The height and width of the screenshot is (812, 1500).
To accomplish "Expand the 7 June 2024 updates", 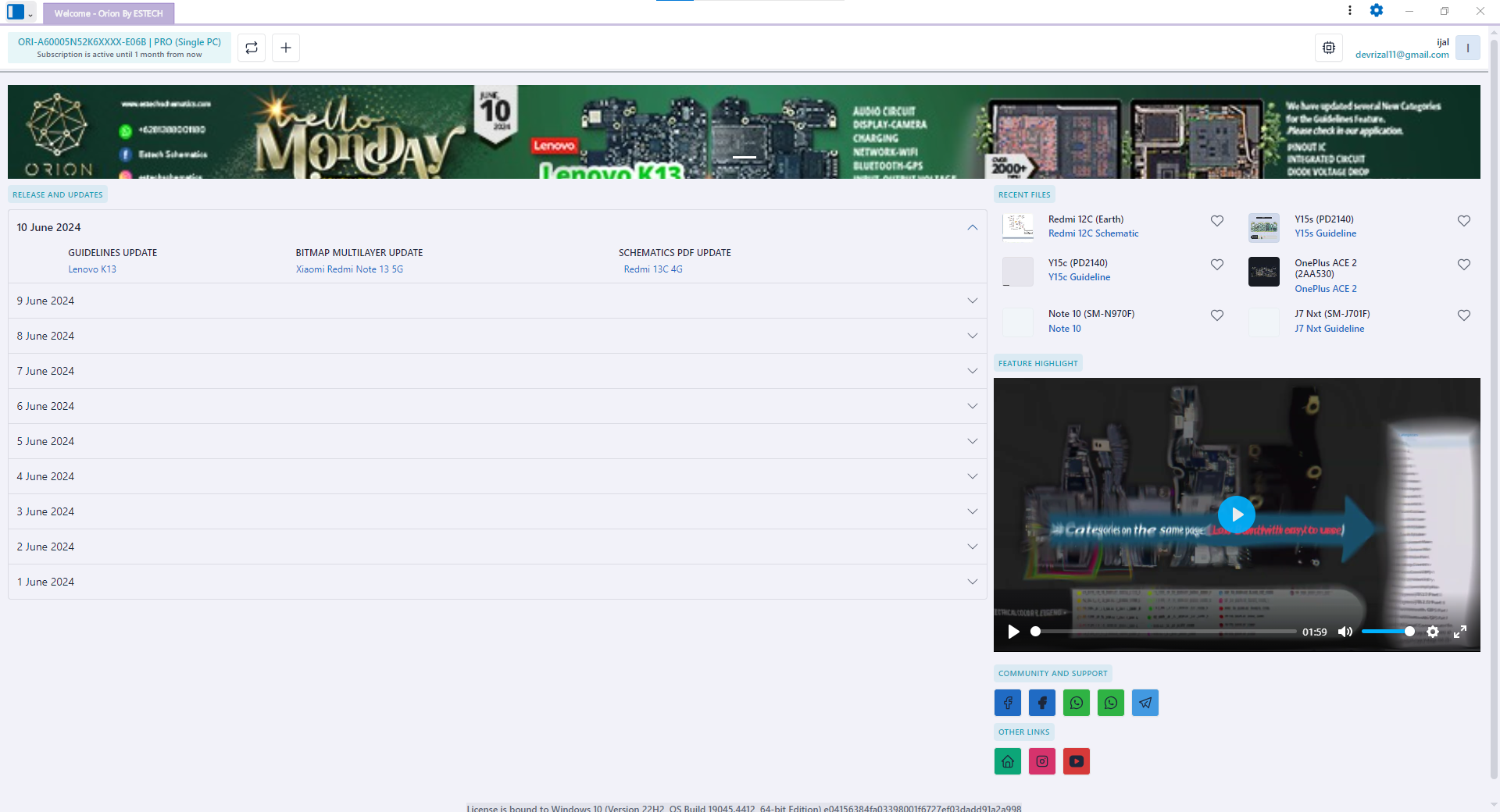I will click(x=498, y=371).
